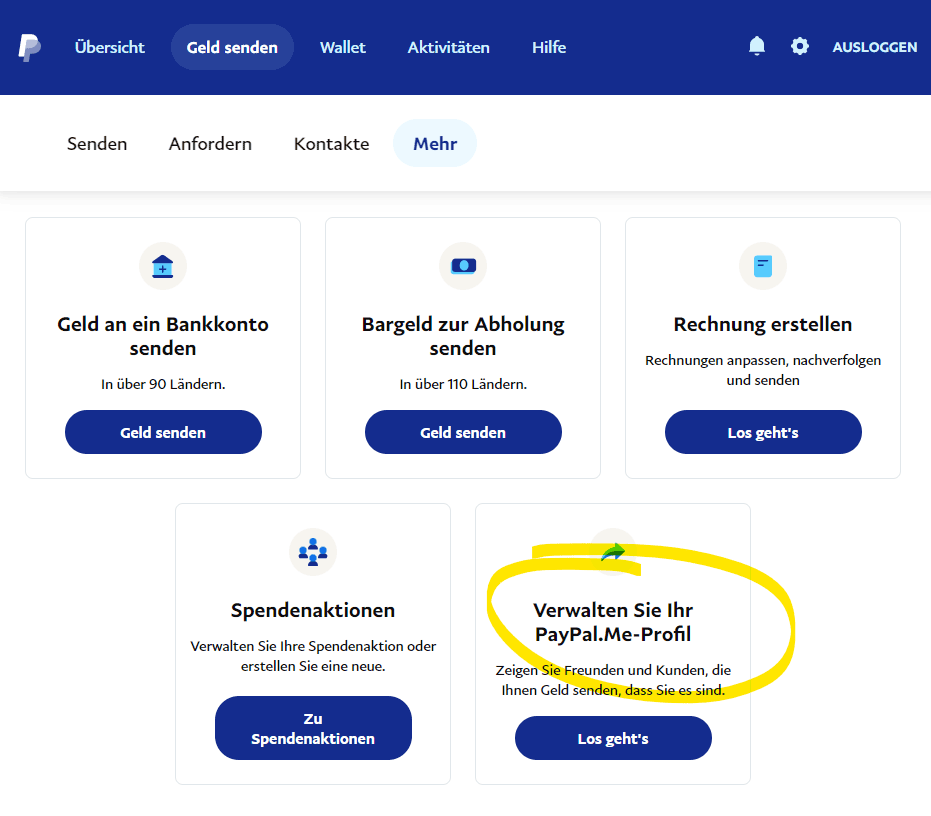Click the green arrow PayPal.Me icon
Image resolution: width=931 pixels, height=816 pixels.
[613, 551]
